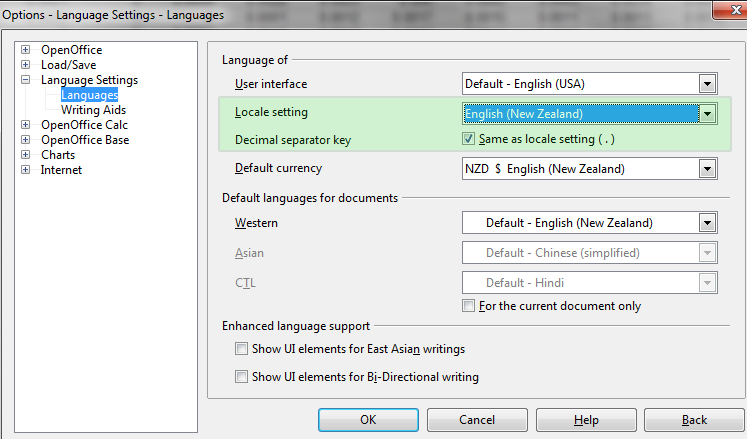Enable For the current document only

pos(468,306)
